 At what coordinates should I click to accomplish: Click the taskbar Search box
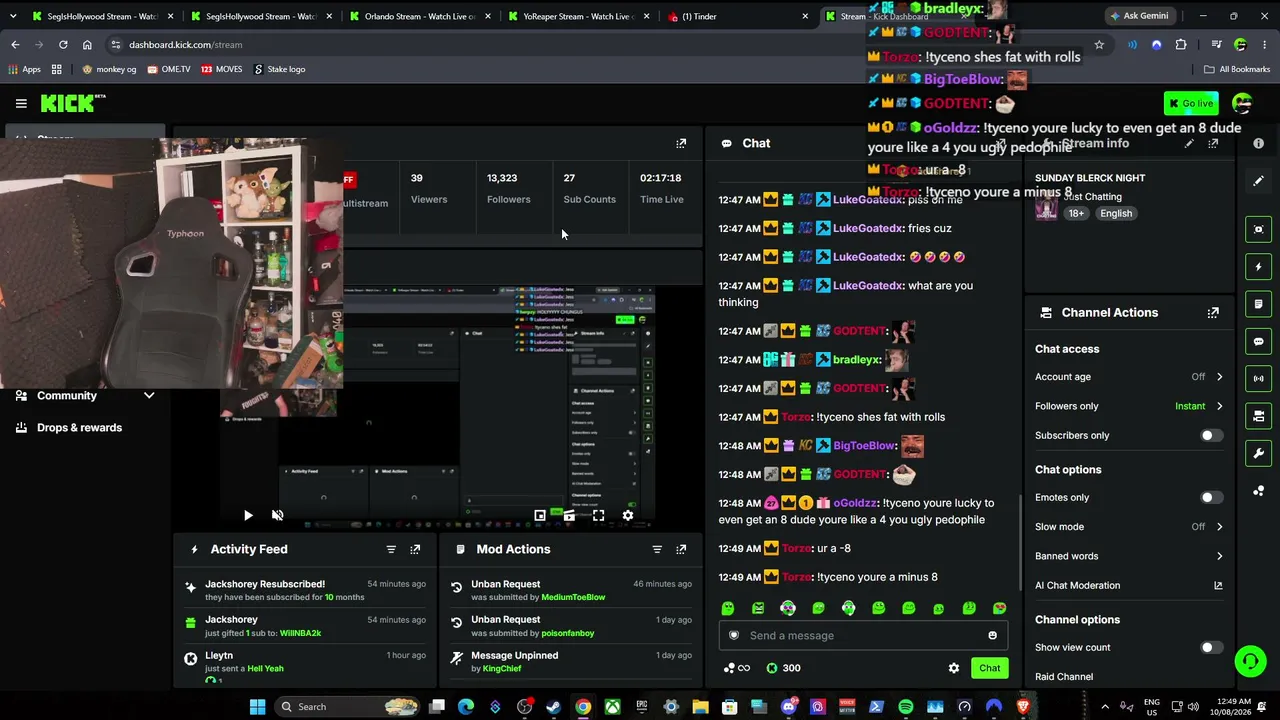345,707
